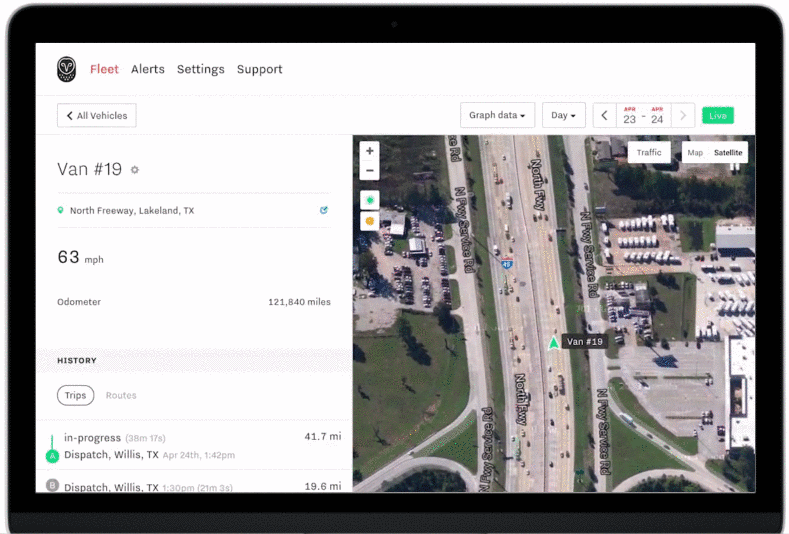Open the Graph data dropdown

[497, 115]
